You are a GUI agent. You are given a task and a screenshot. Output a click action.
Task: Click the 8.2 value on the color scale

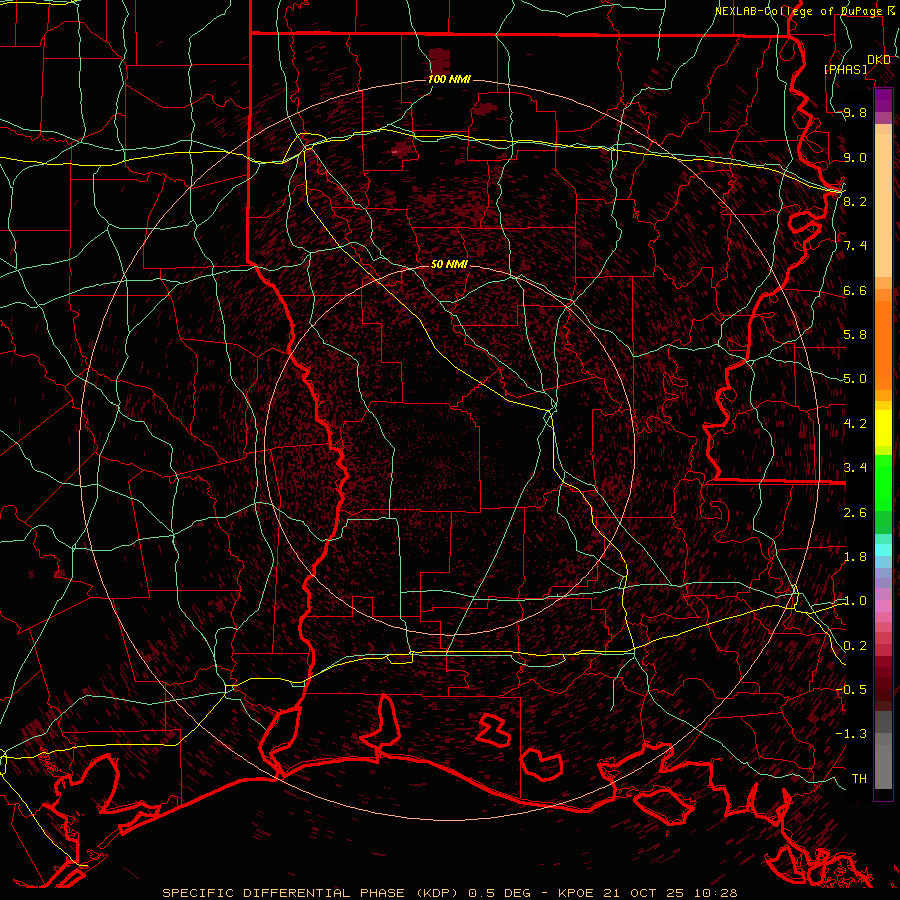pyautogui.click(x=855, y=201)
